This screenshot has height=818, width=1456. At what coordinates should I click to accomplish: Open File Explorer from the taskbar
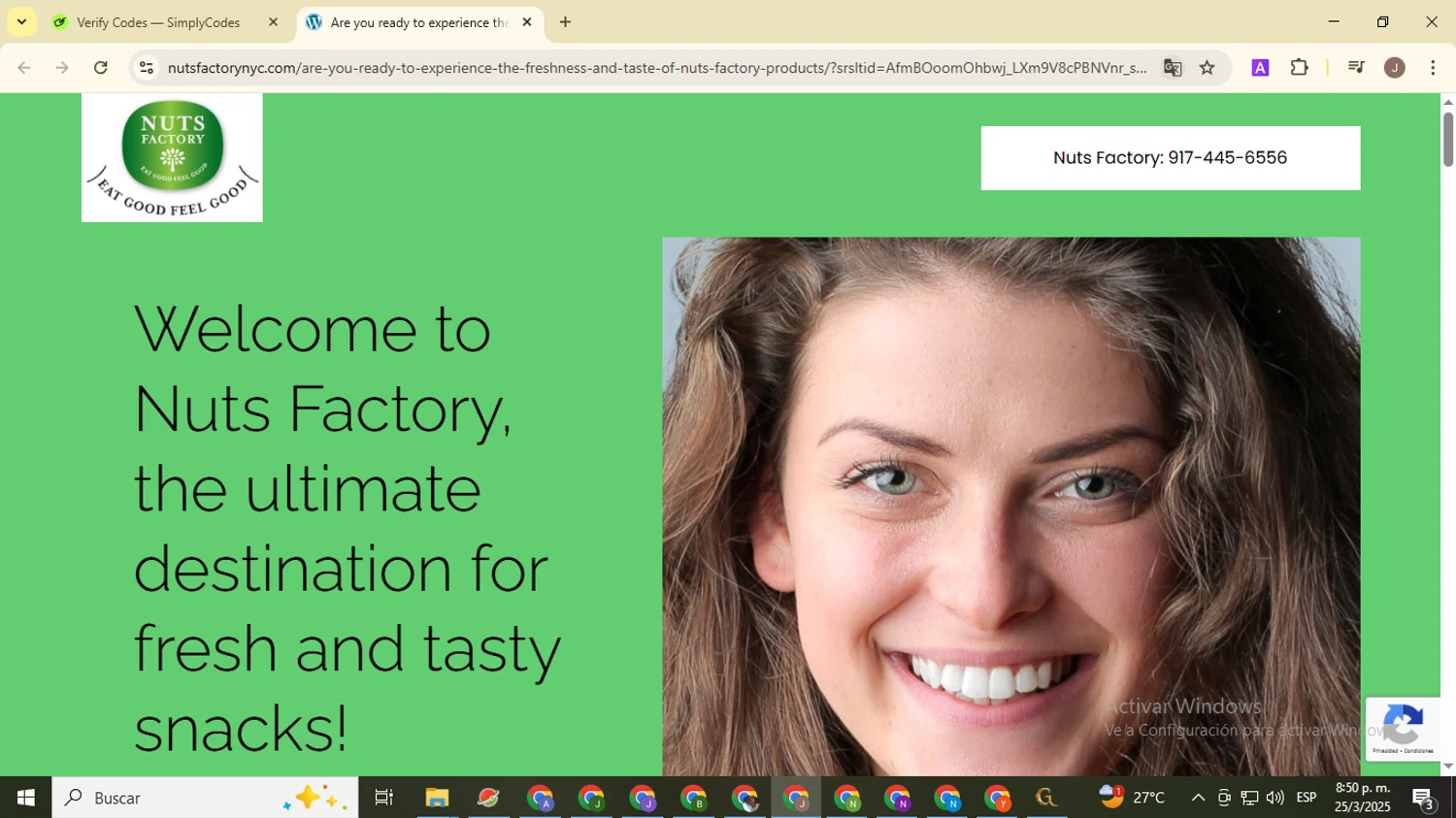(437, 798)
